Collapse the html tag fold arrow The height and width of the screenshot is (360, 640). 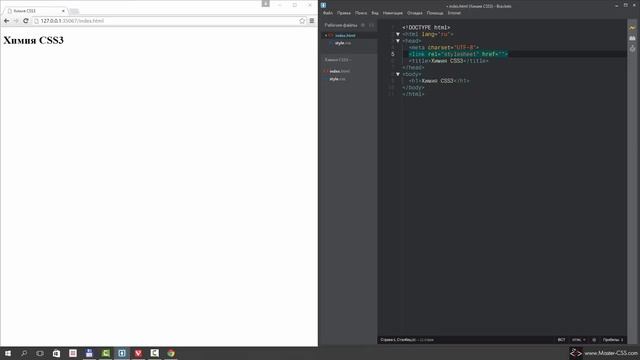tap(398, 34)
